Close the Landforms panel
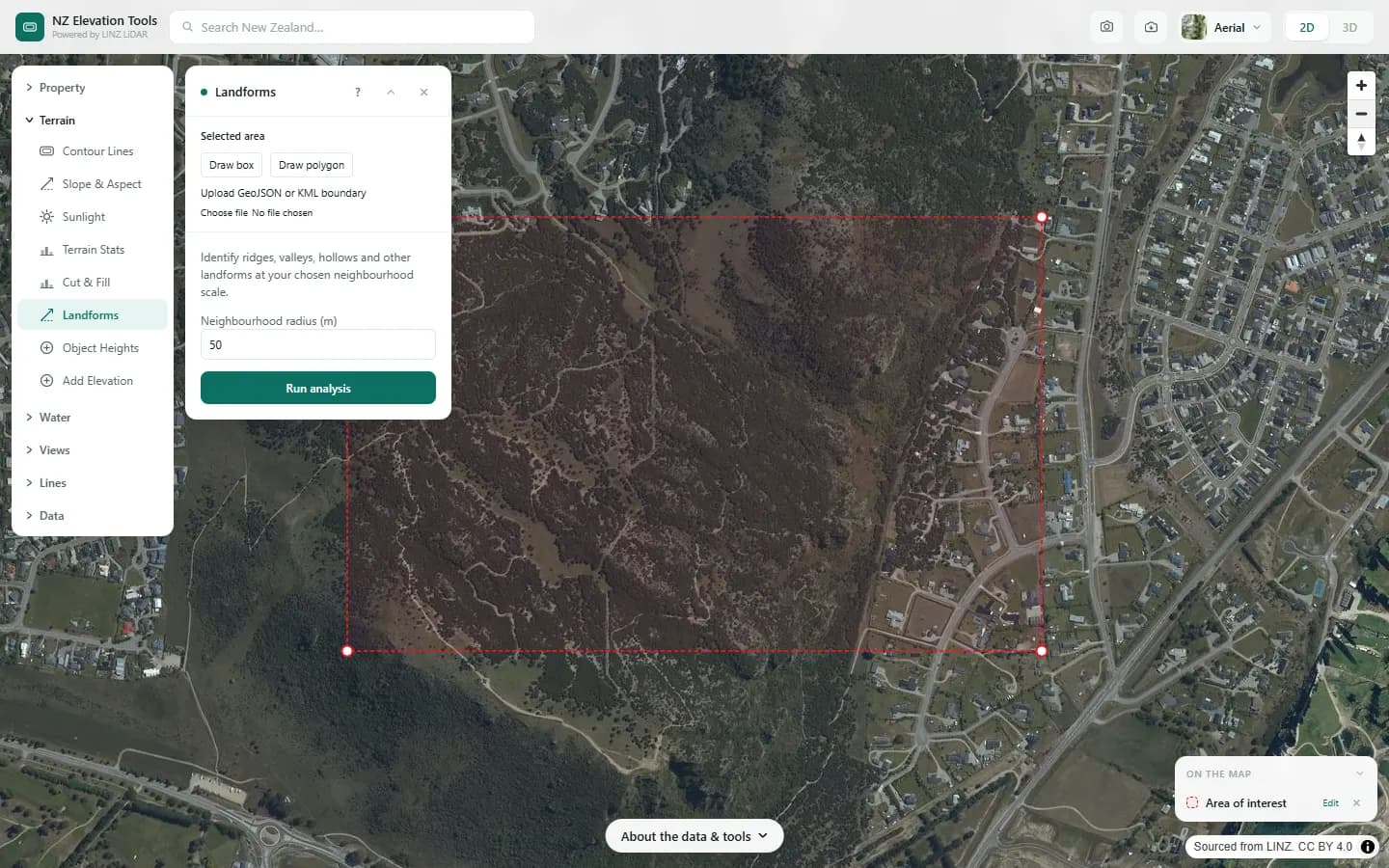The image size is (1389, 868). point(423,93)
